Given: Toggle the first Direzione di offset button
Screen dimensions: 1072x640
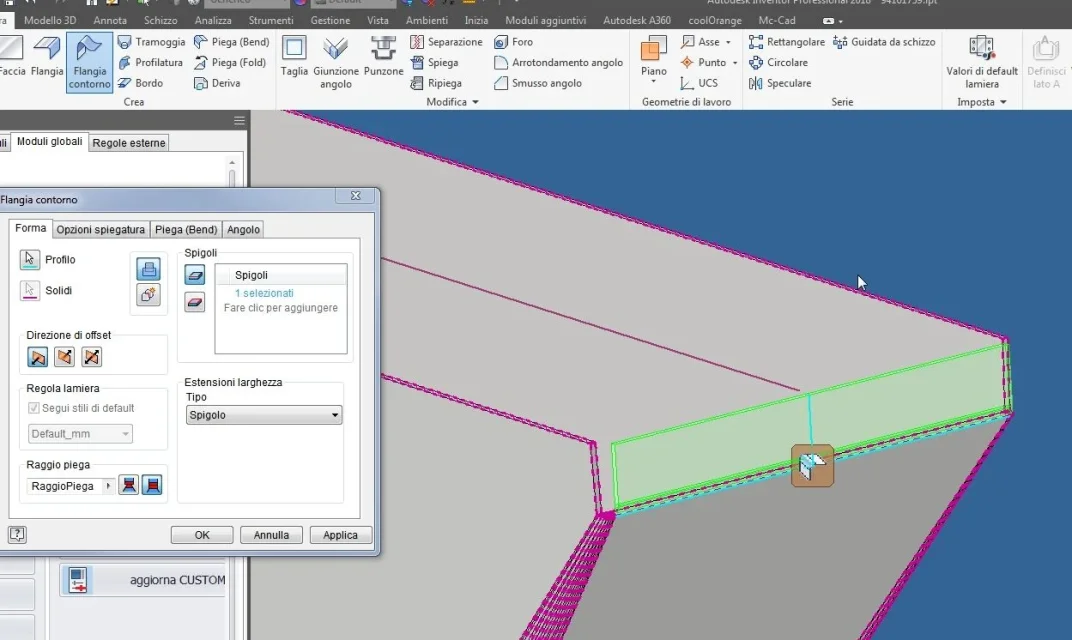Looking at the screenshot, I should click(38, 357).
